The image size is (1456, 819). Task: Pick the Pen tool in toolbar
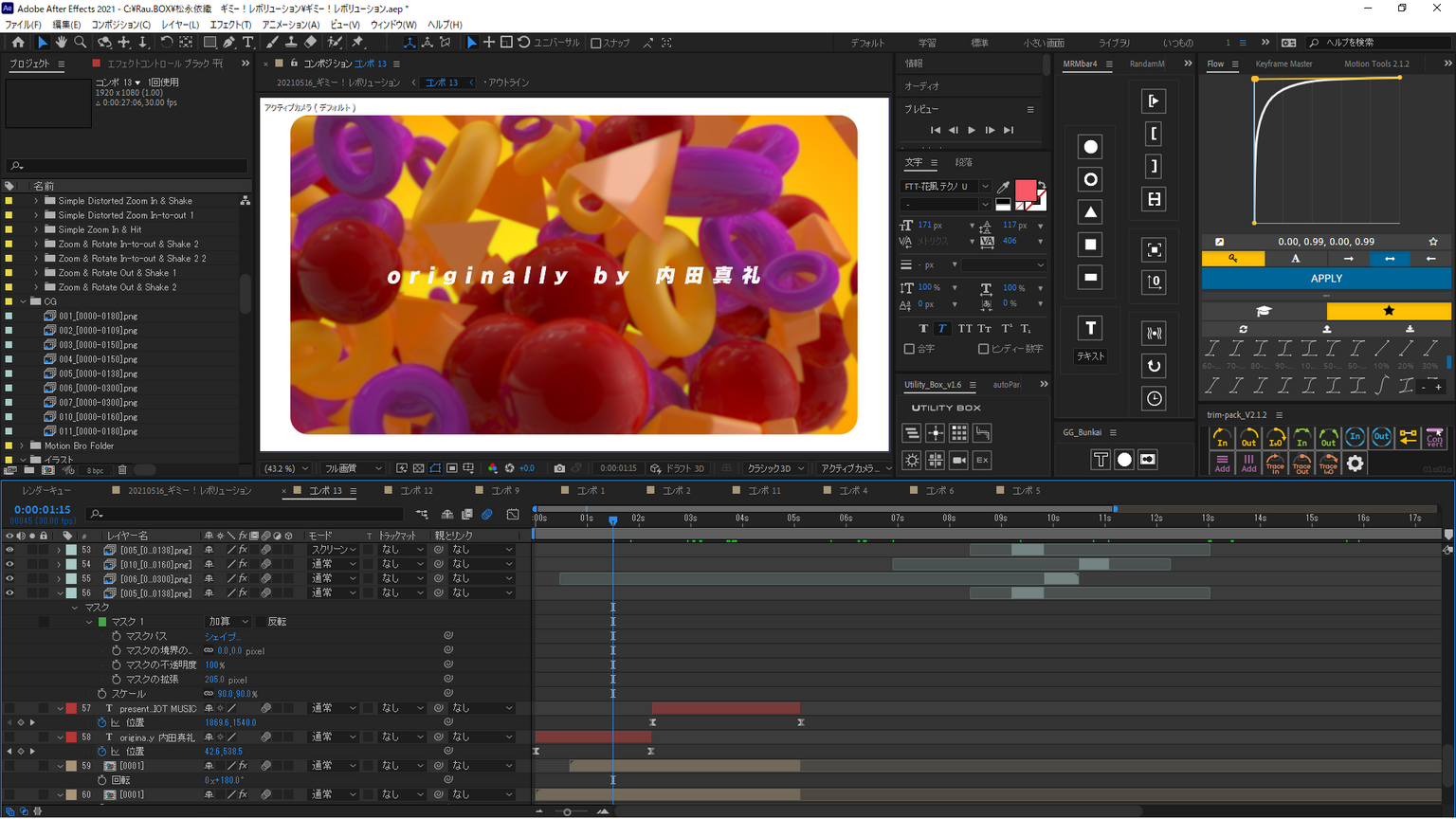click(x=229, y=43)
